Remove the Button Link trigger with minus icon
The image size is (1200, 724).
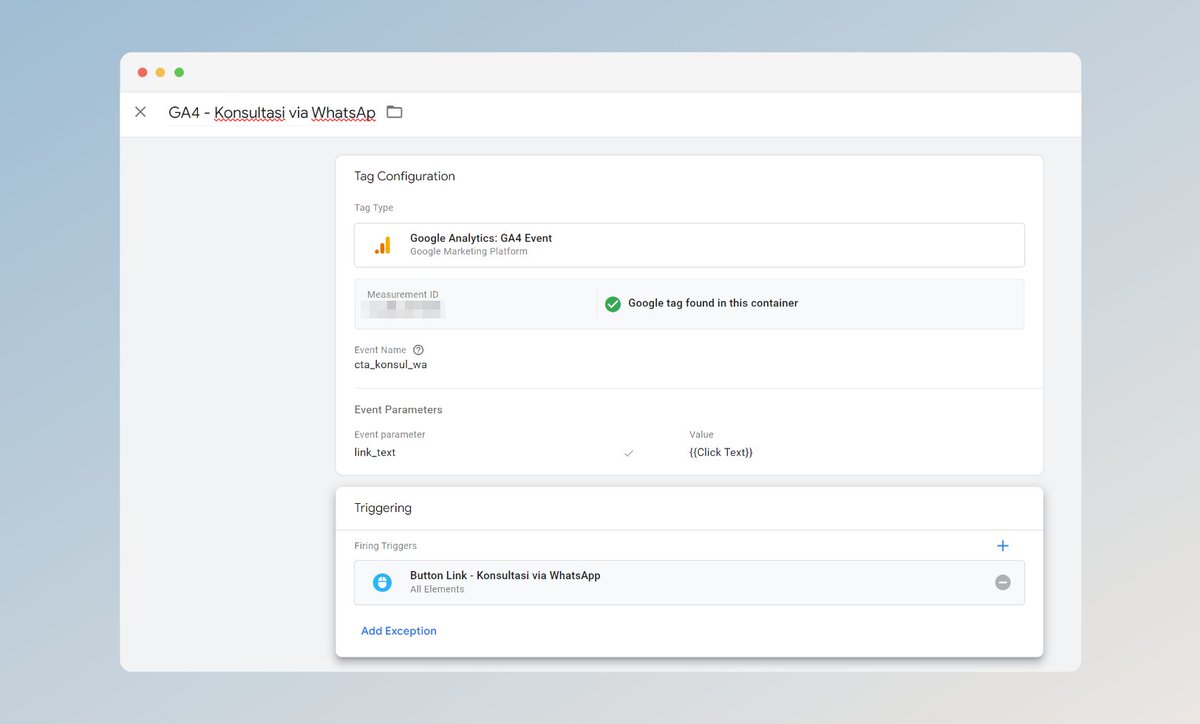(x=1003, y=582)
